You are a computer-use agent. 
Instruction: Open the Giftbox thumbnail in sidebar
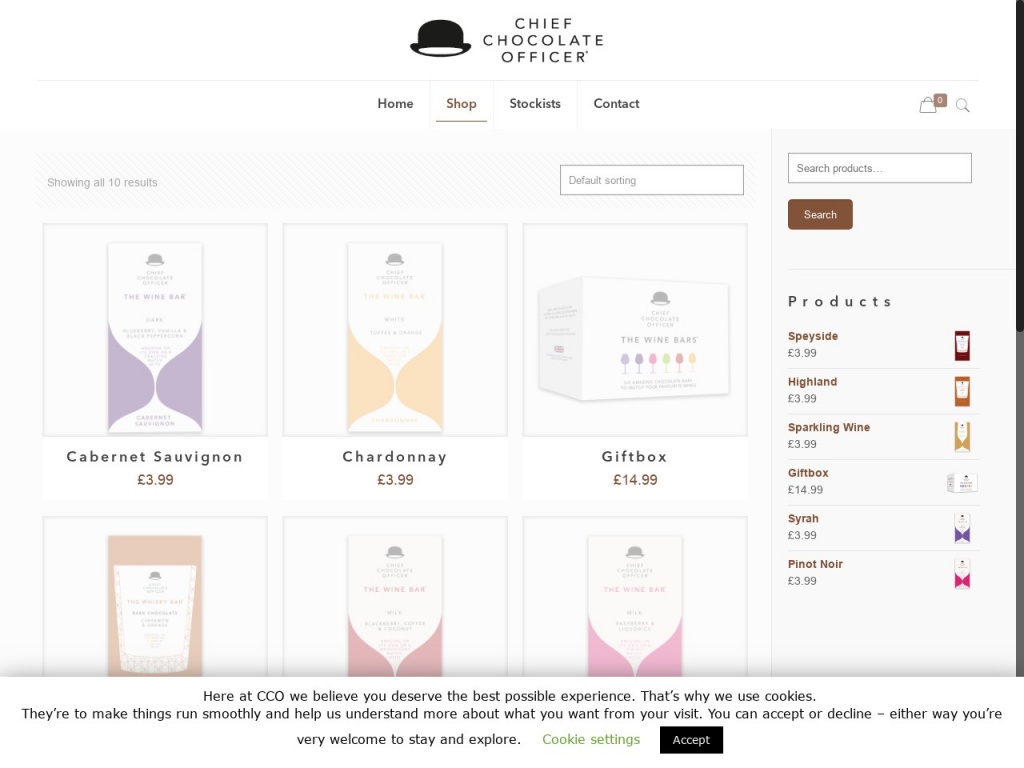coord(962,483)
